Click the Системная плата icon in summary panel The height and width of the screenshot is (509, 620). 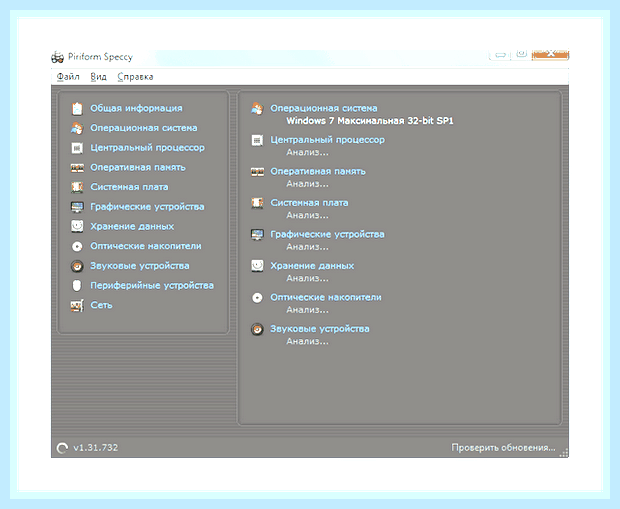coord(257,203)
